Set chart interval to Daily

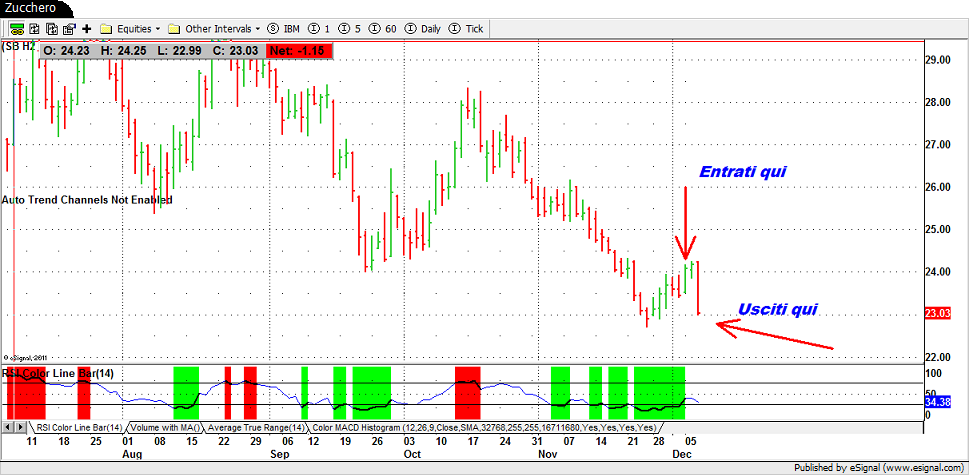coord(424,28)
